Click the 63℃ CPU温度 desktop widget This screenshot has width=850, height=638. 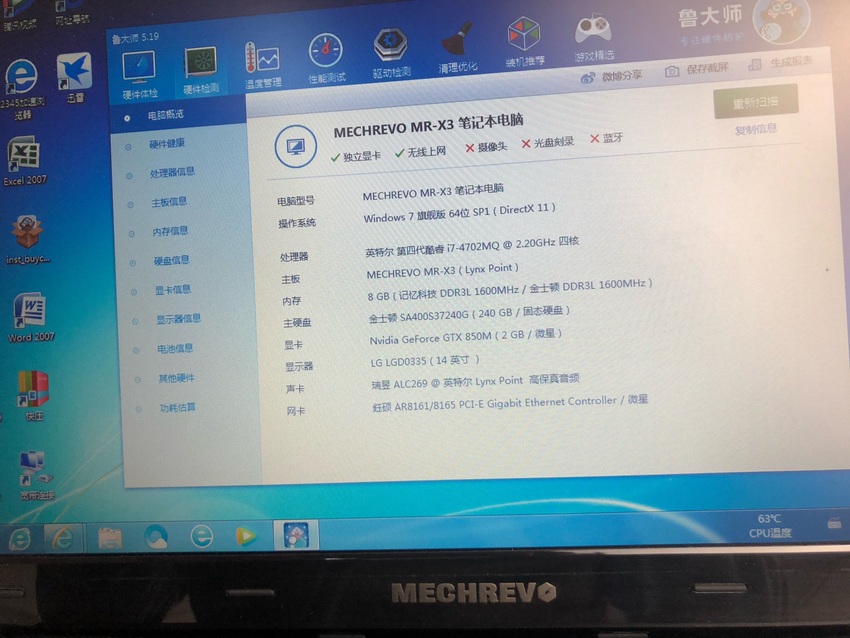[x=770, y=525]
